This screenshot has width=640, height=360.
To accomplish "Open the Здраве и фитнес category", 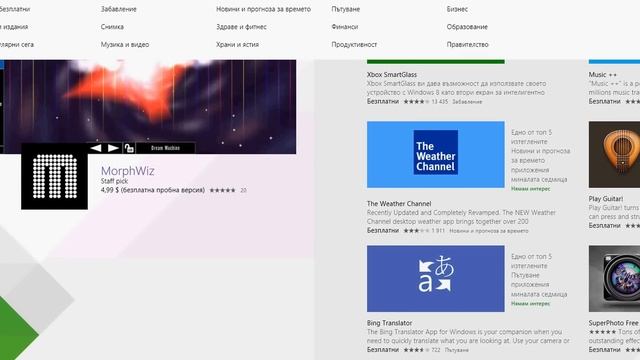I will tap(241, 27).
